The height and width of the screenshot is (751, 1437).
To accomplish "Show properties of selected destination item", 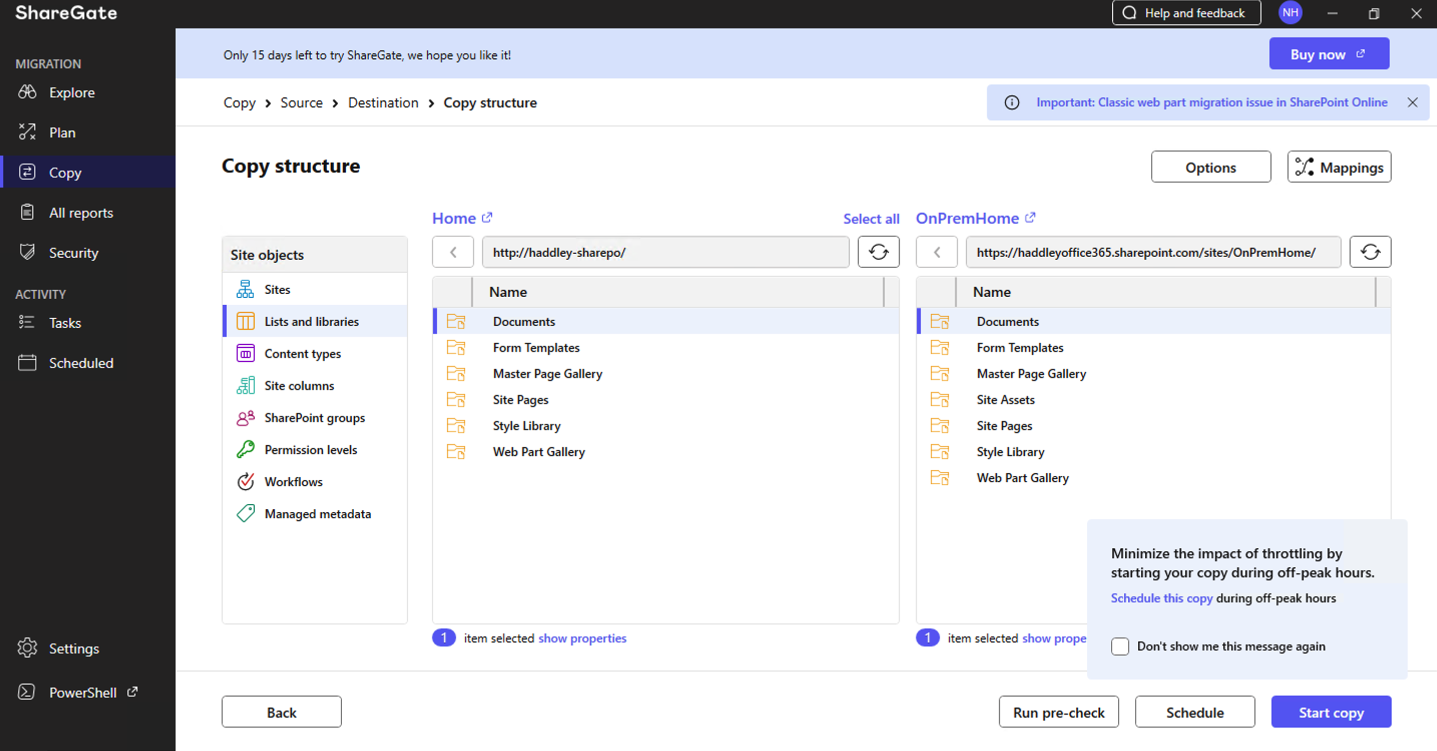I will pos(1054,638).
